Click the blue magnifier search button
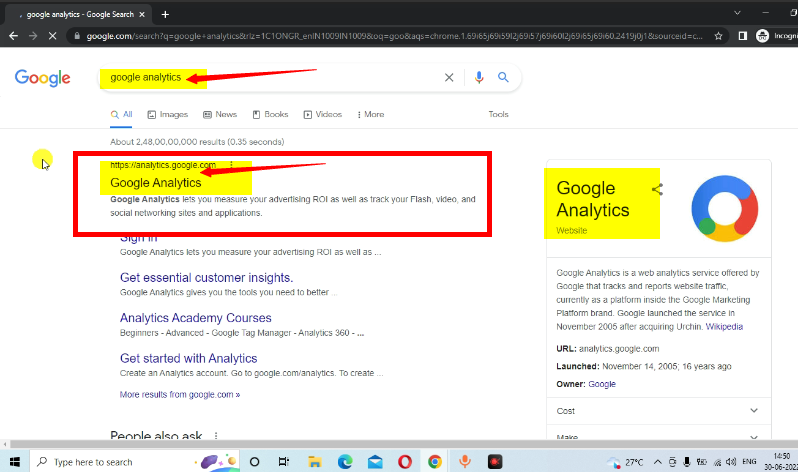This screenshot has height=472, width=798. (x=503, y=77)
